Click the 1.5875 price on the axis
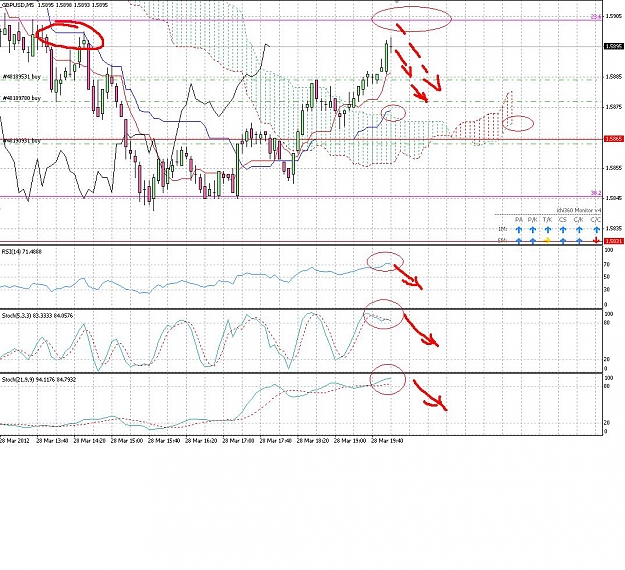Screen dimensions: 625x570 pos(614,107)
